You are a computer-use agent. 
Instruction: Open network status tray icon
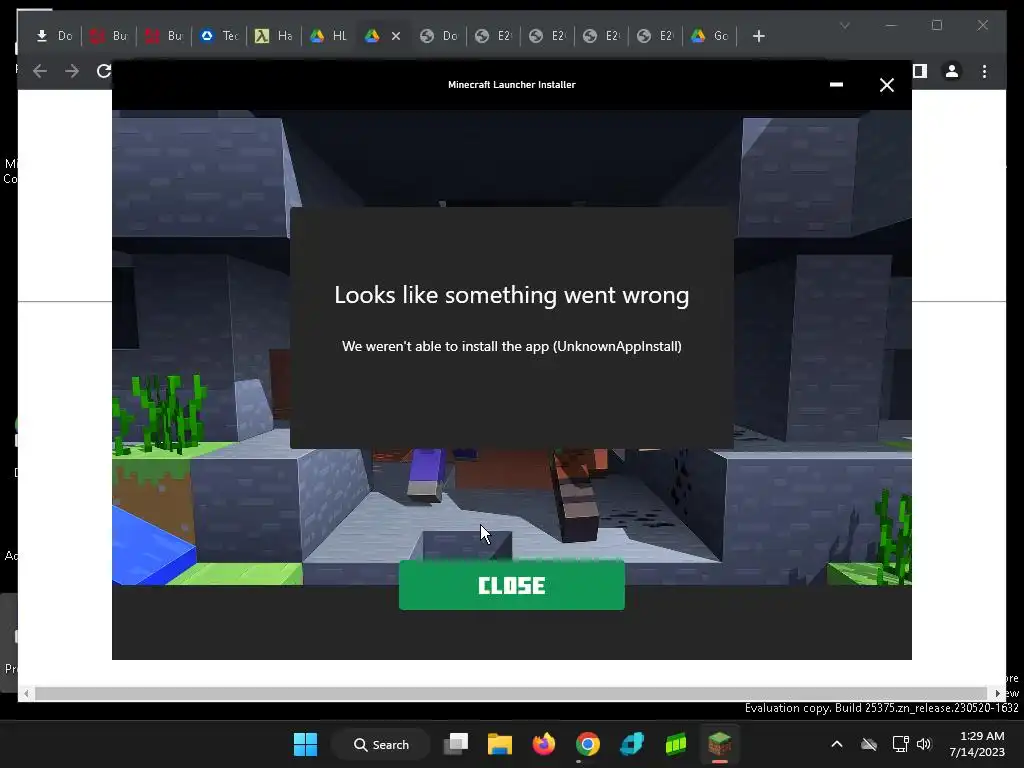click(900, 744)
